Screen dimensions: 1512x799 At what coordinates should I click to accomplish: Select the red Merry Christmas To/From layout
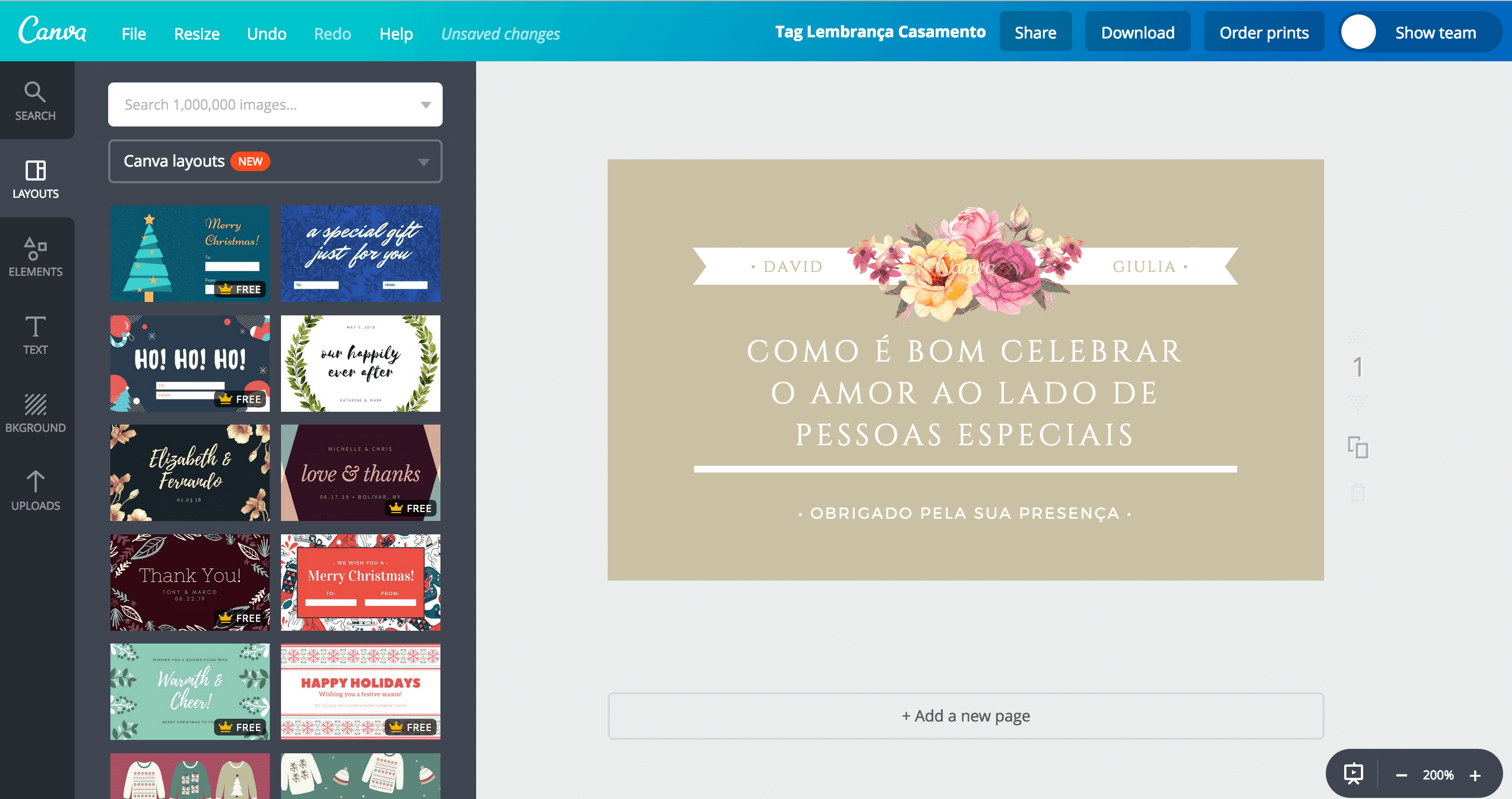pyautogui.click(x=360, y=582)
